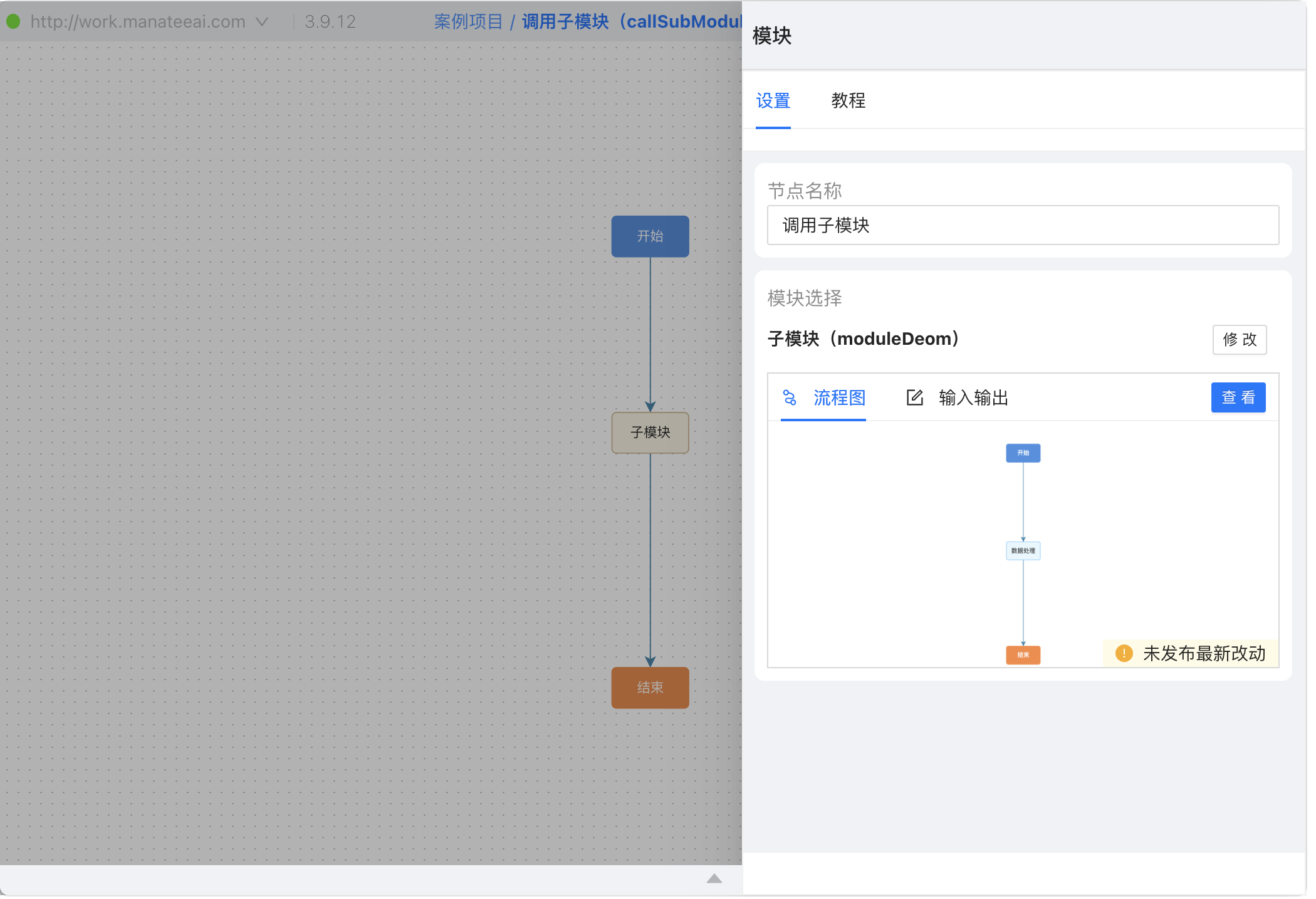Click the 开始 node in preview thumbnail
The height and width of the screenshot is (899, 1316).
tap(1023, 453)
